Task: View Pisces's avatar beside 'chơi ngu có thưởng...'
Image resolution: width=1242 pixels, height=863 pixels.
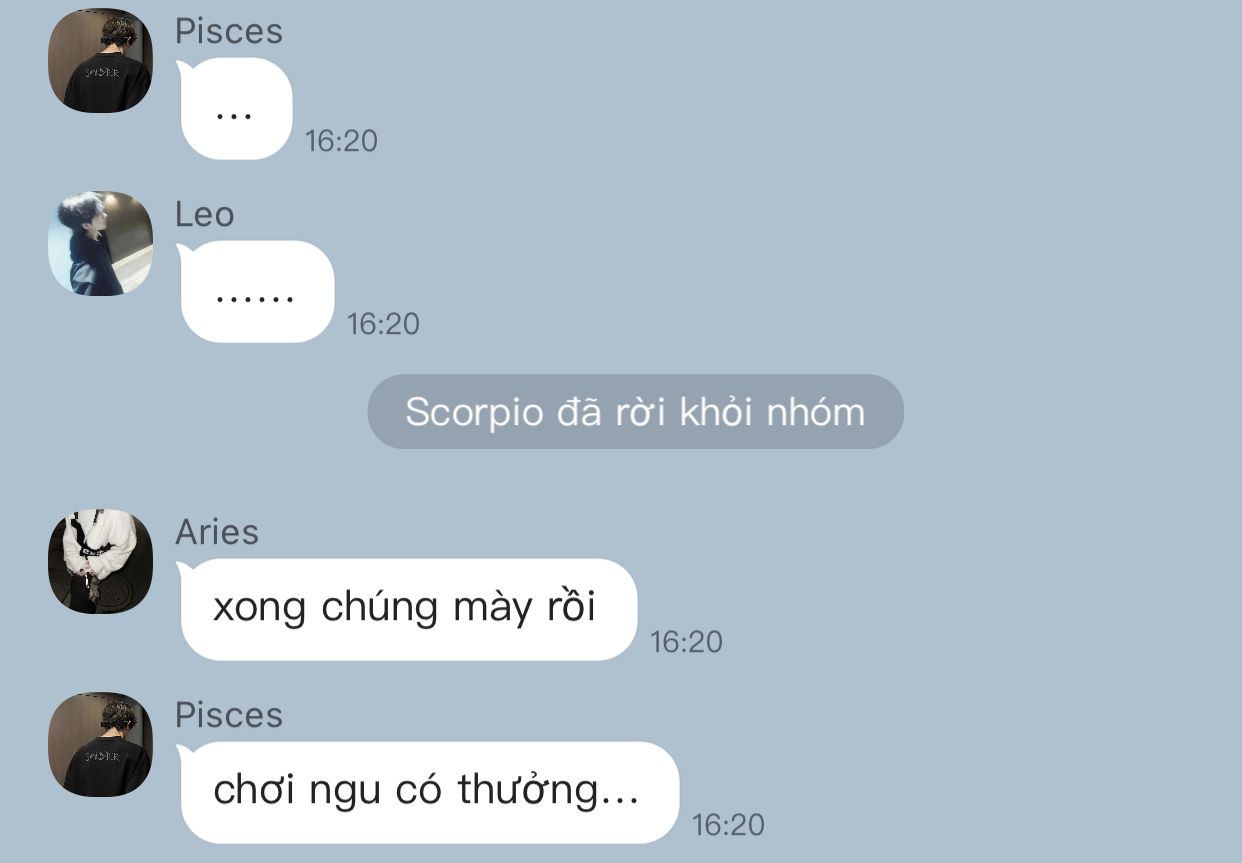Action: 100,744
